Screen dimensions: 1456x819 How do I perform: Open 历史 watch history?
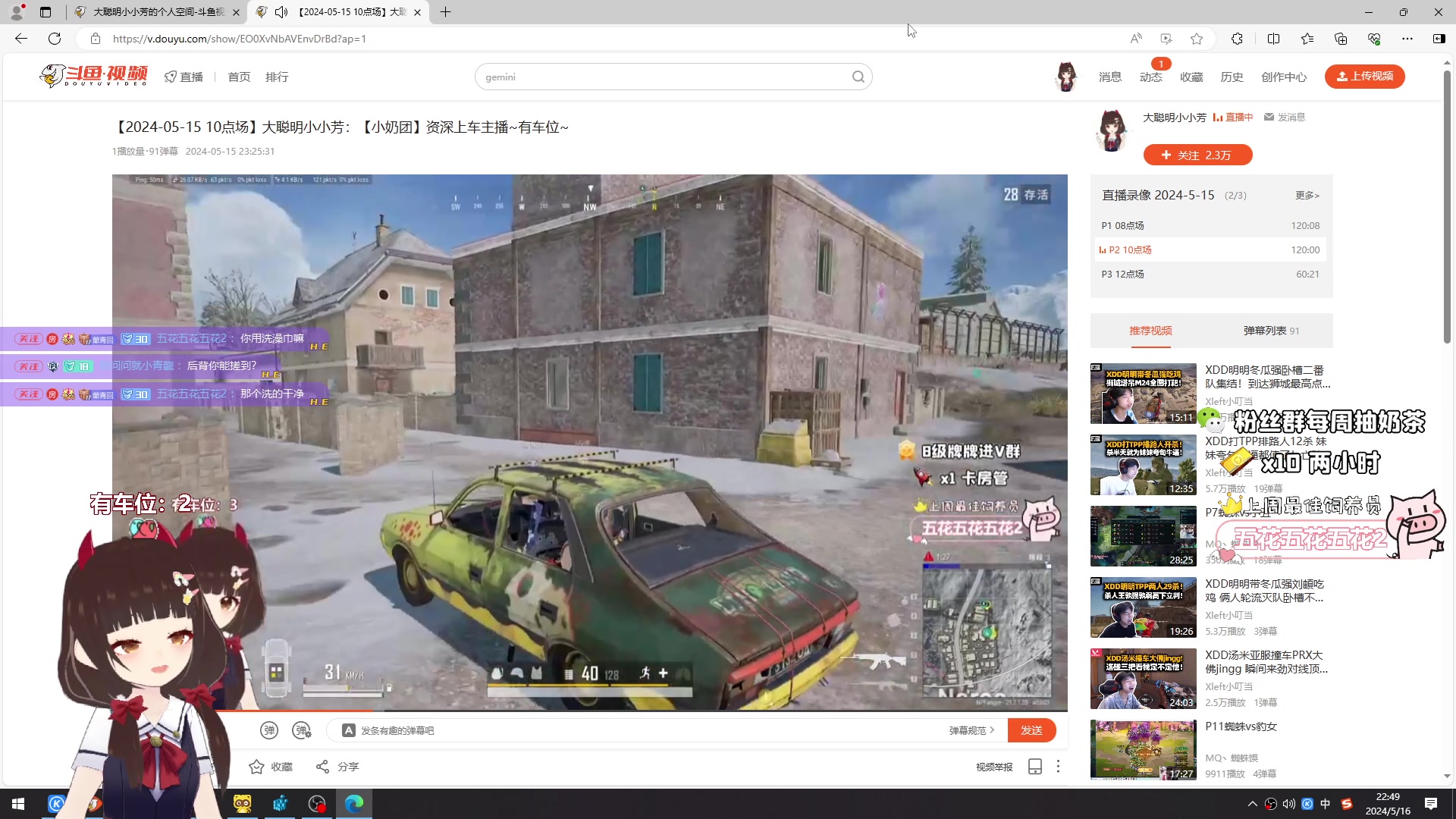click(x=1232, y=77)
